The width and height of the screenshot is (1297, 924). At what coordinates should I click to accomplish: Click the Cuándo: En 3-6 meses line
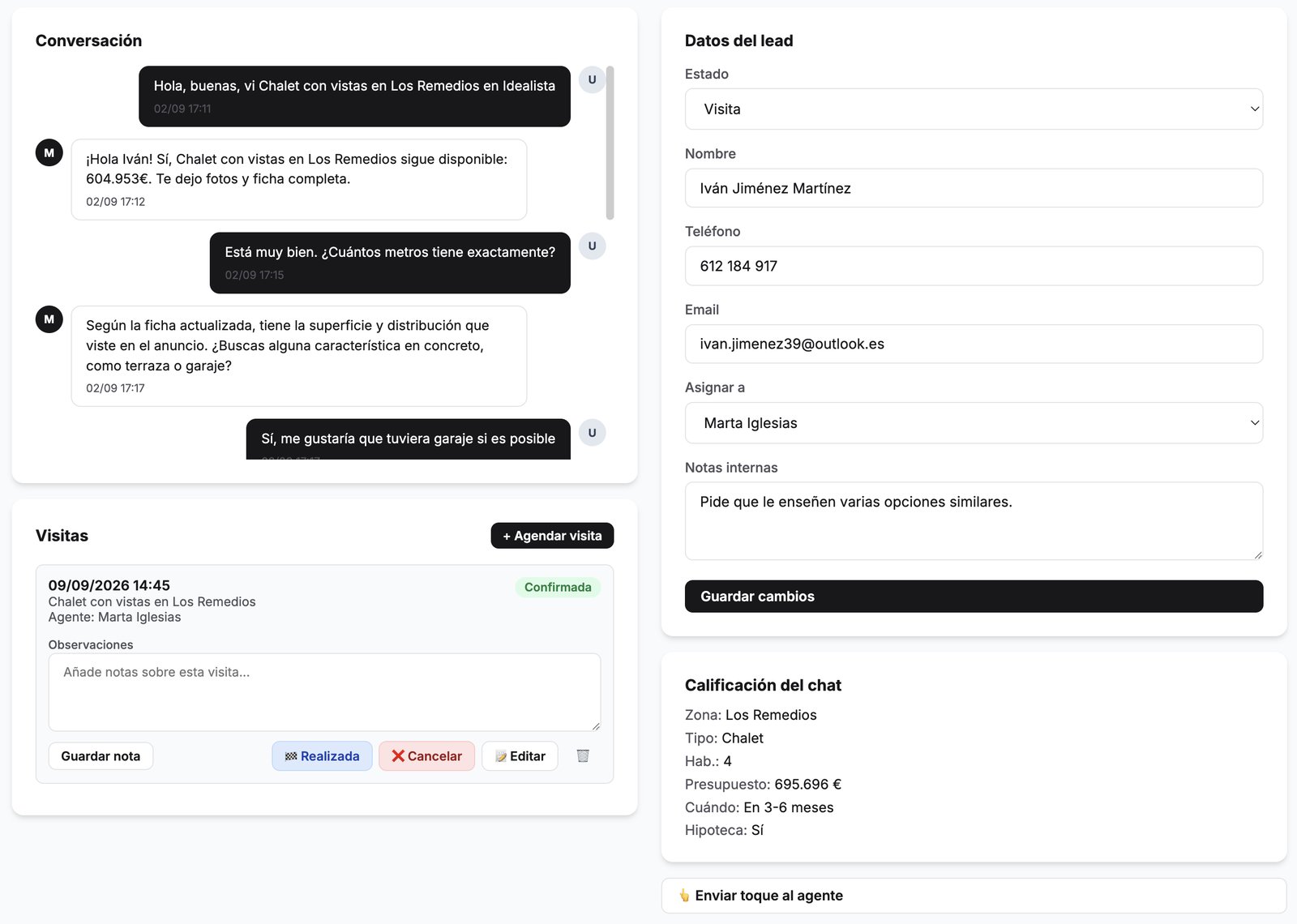tap(759, 807)
